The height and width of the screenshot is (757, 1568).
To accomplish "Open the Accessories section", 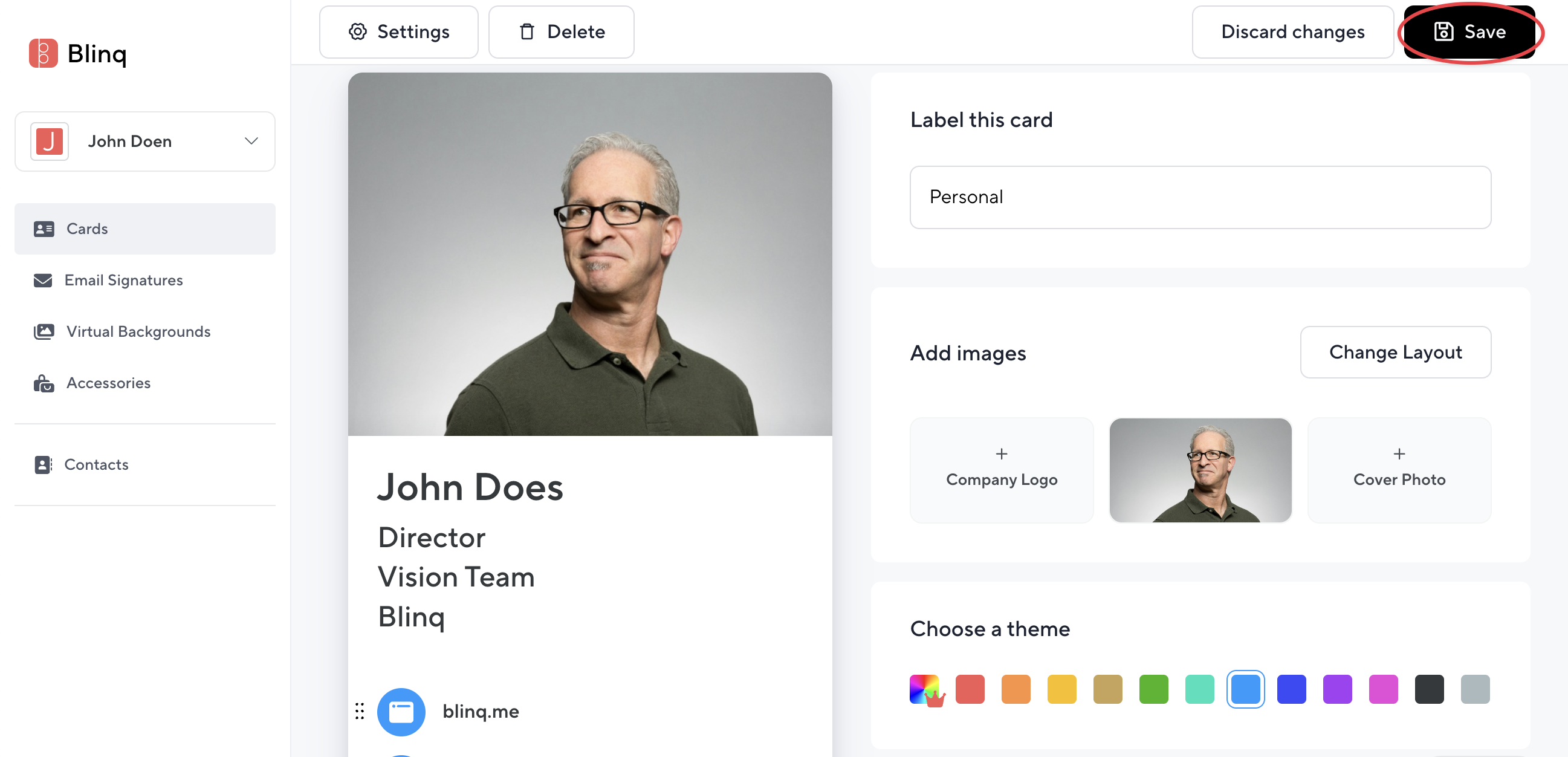I will point(145,383).
